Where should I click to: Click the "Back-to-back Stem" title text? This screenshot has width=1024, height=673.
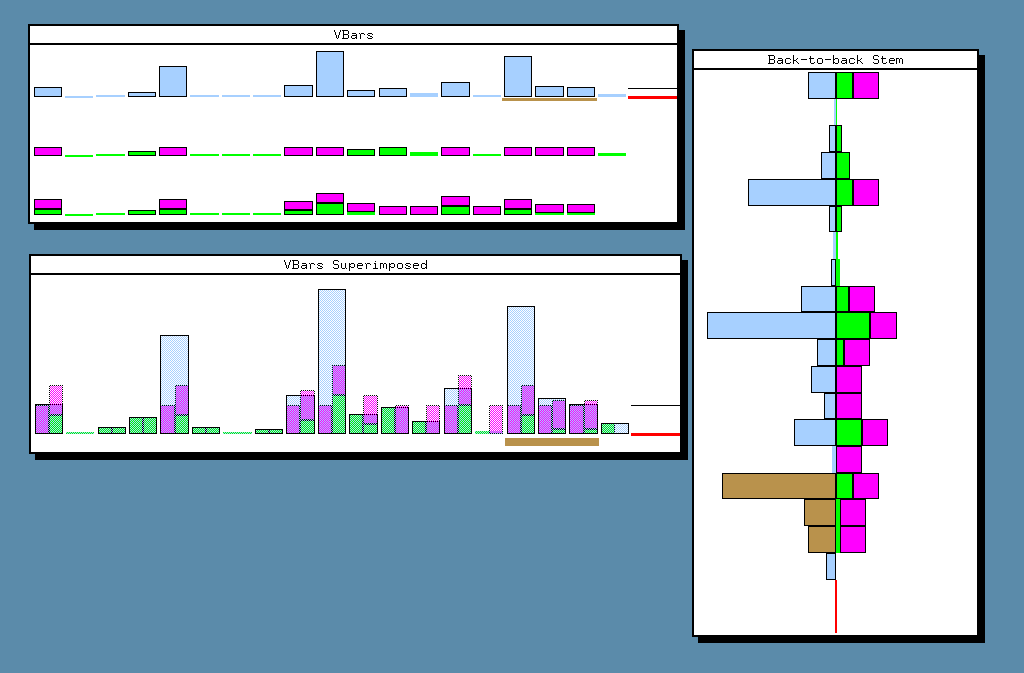835,59
